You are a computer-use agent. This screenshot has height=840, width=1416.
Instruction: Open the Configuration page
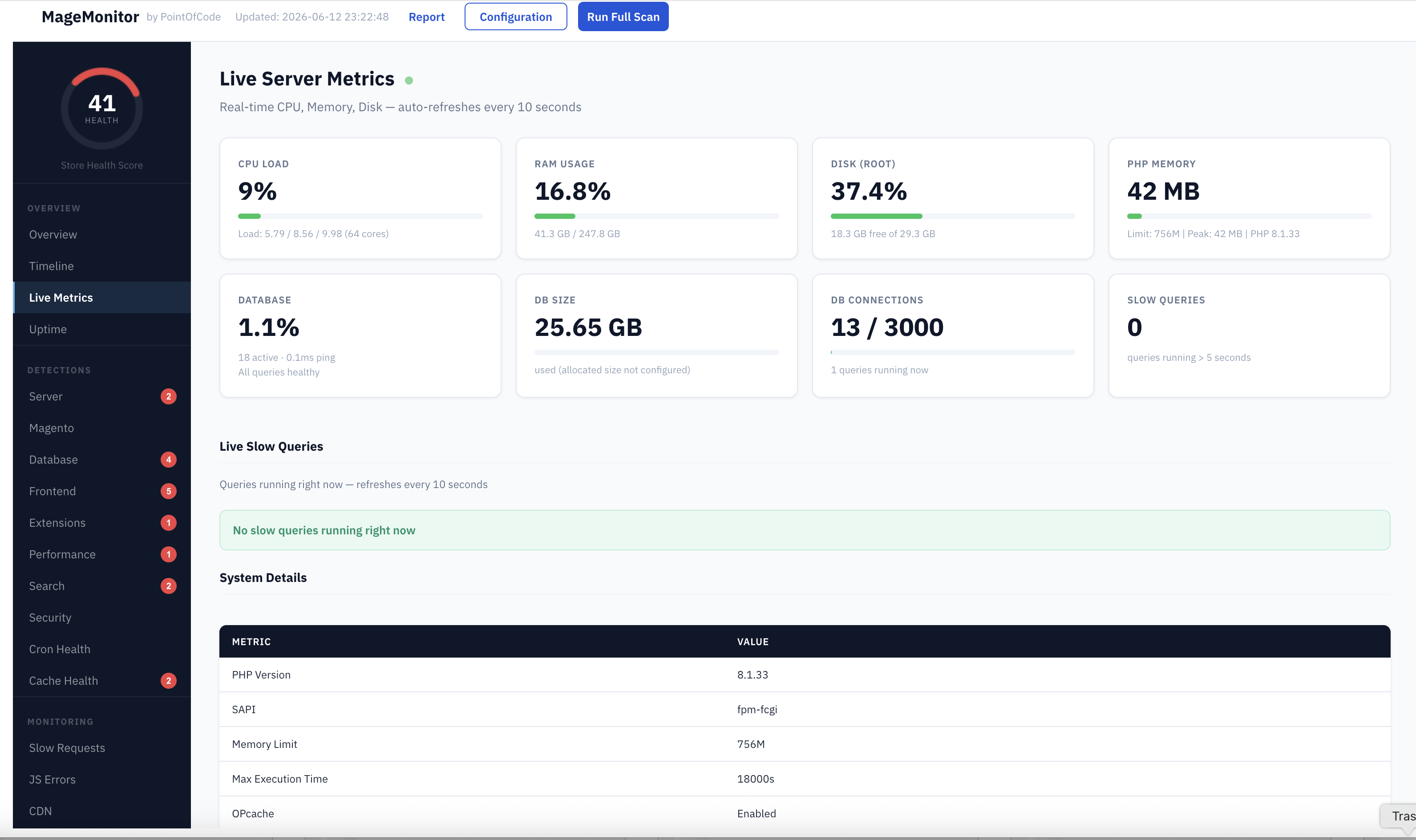pos(515,17)
